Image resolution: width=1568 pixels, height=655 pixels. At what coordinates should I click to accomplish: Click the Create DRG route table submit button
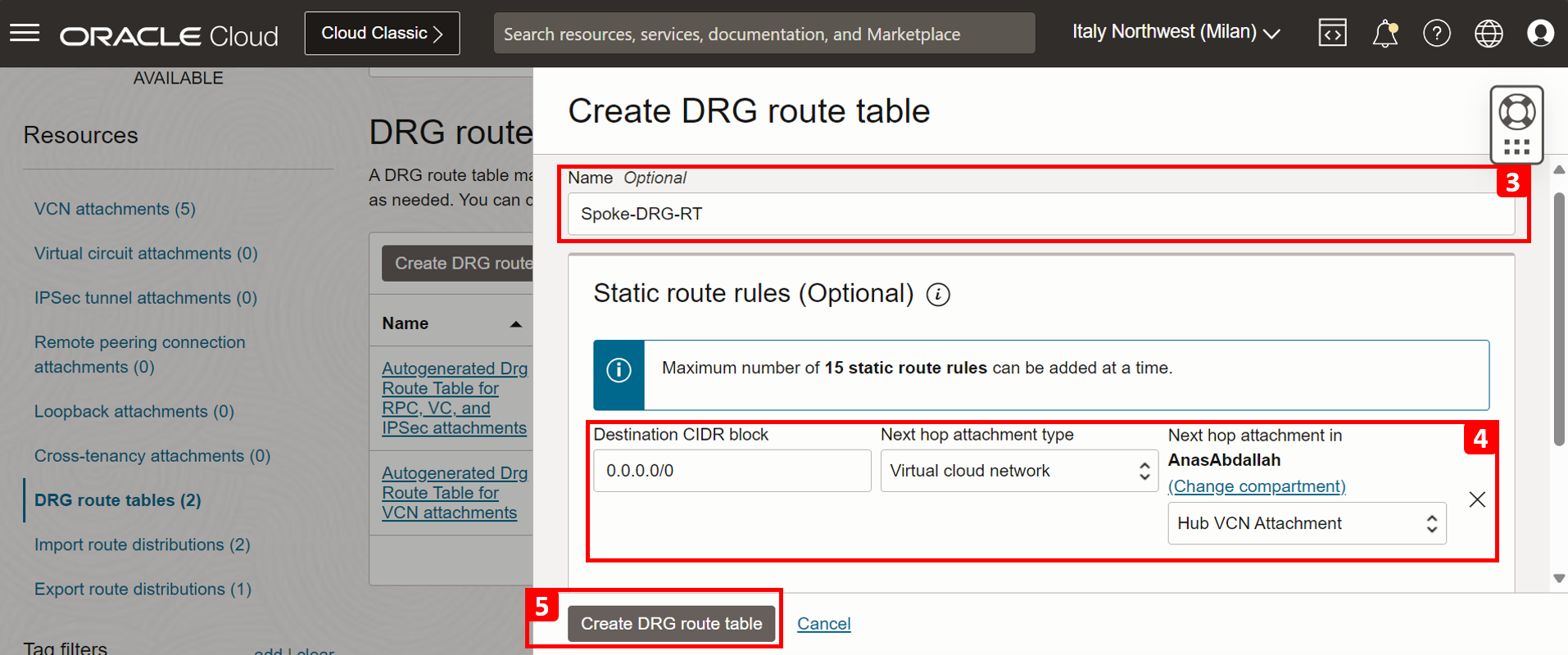[671, 624]
